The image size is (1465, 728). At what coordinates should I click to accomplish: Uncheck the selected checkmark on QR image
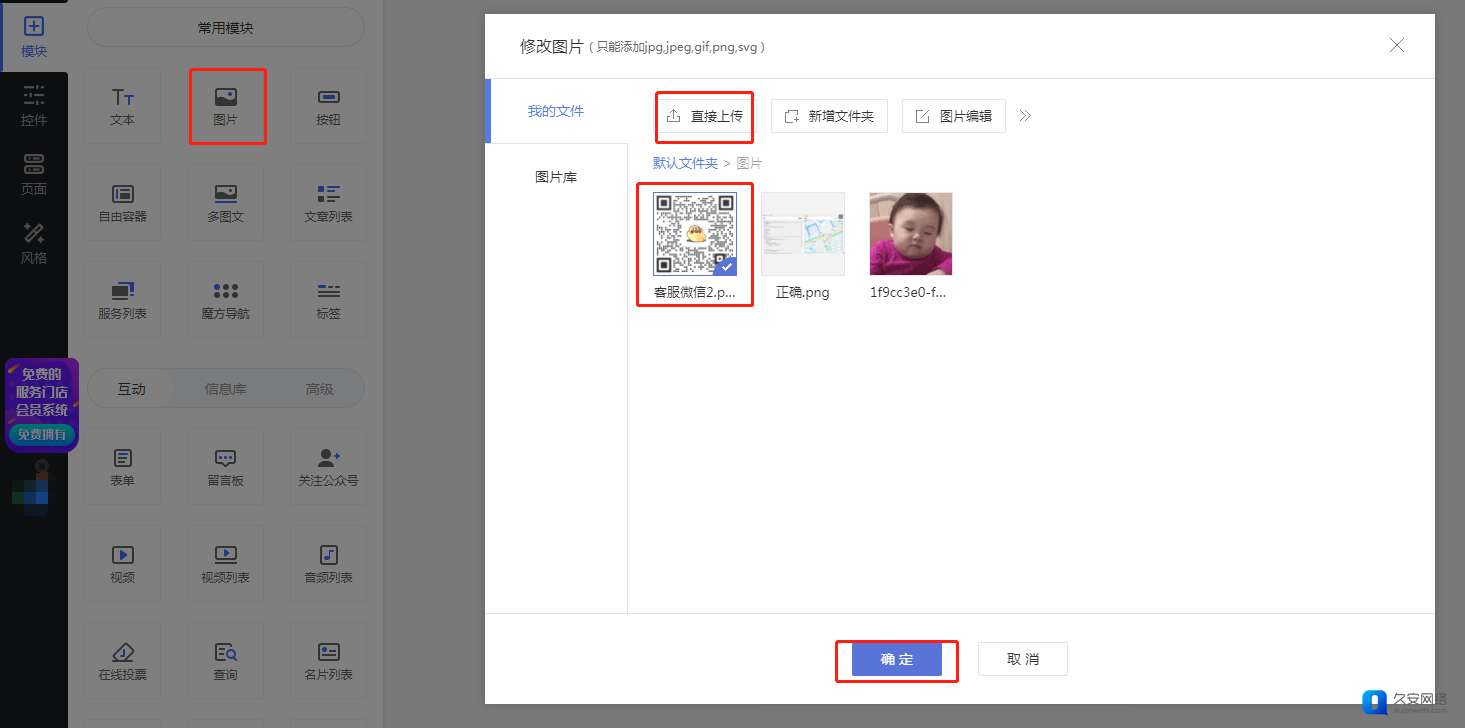pyautogui.click(x=727, y=266)
